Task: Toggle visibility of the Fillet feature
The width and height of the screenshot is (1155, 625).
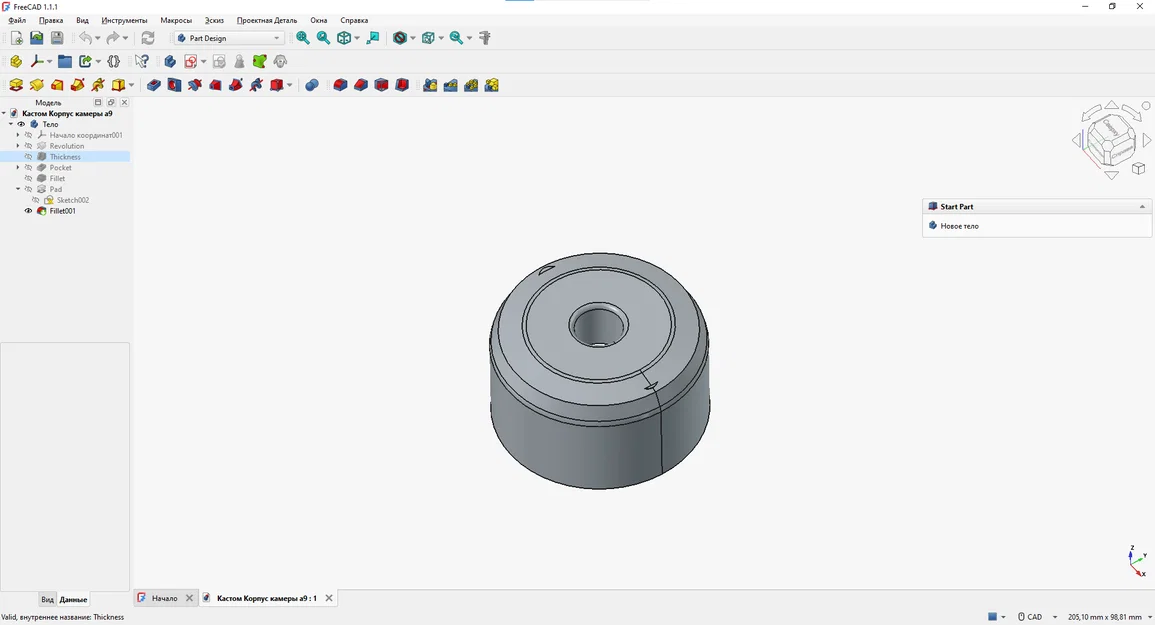Action: pyautogui.click(x=29, y=178)
